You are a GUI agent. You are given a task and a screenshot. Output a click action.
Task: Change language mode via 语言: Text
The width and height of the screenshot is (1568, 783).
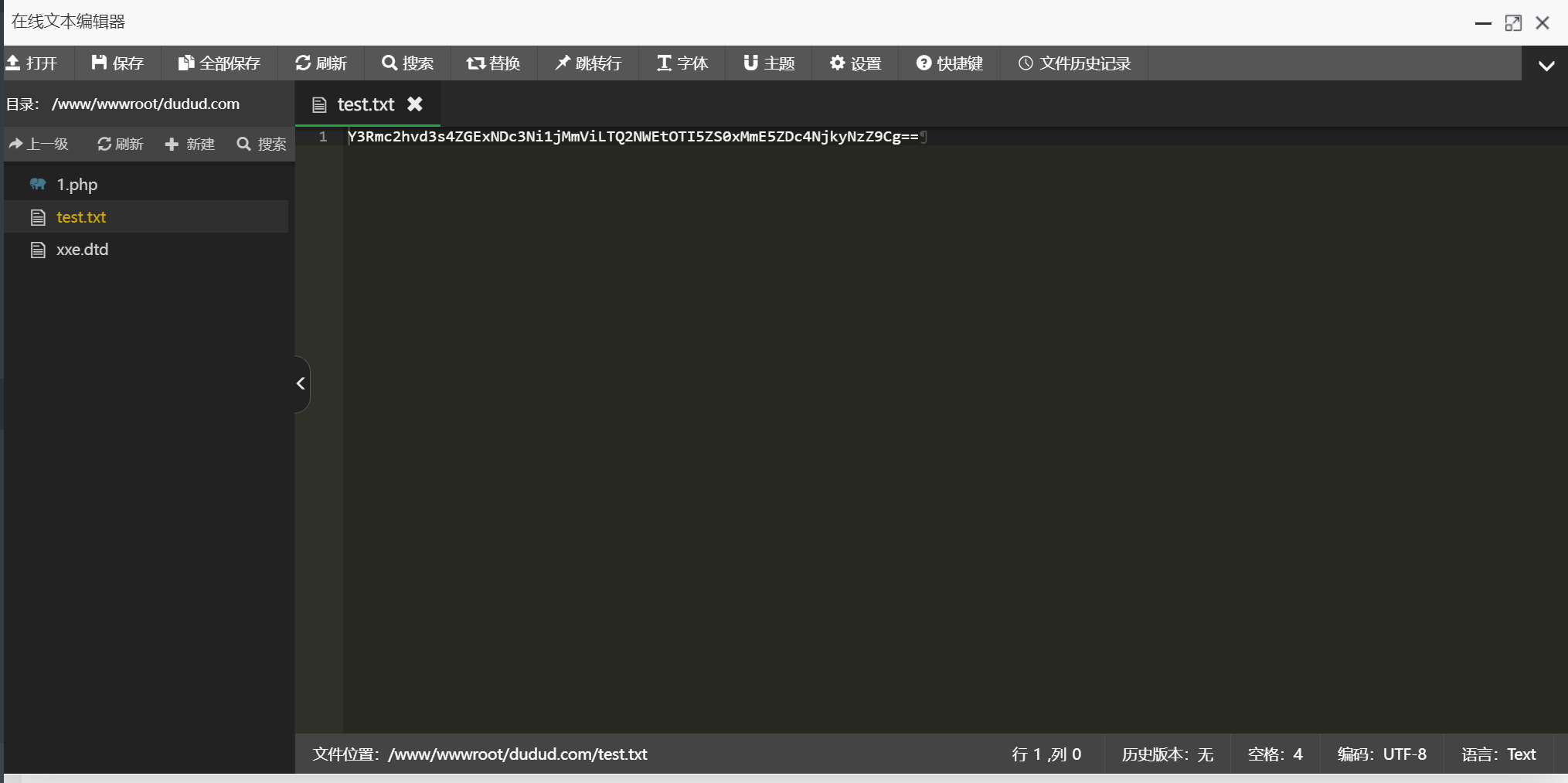pyautogui.click(x=1498, y=754)
